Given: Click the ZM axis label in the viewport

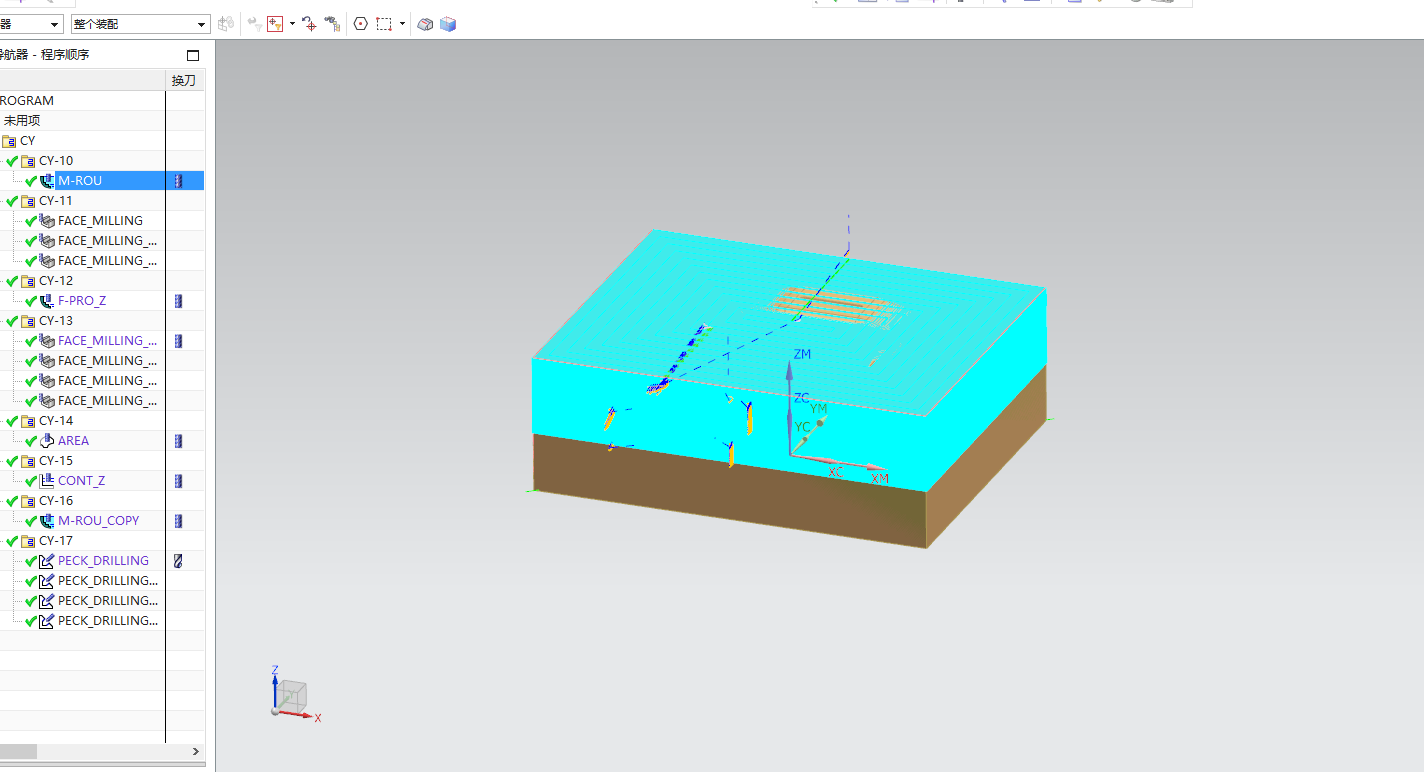Looking at the screenshot, I should (x=802, y=355).
